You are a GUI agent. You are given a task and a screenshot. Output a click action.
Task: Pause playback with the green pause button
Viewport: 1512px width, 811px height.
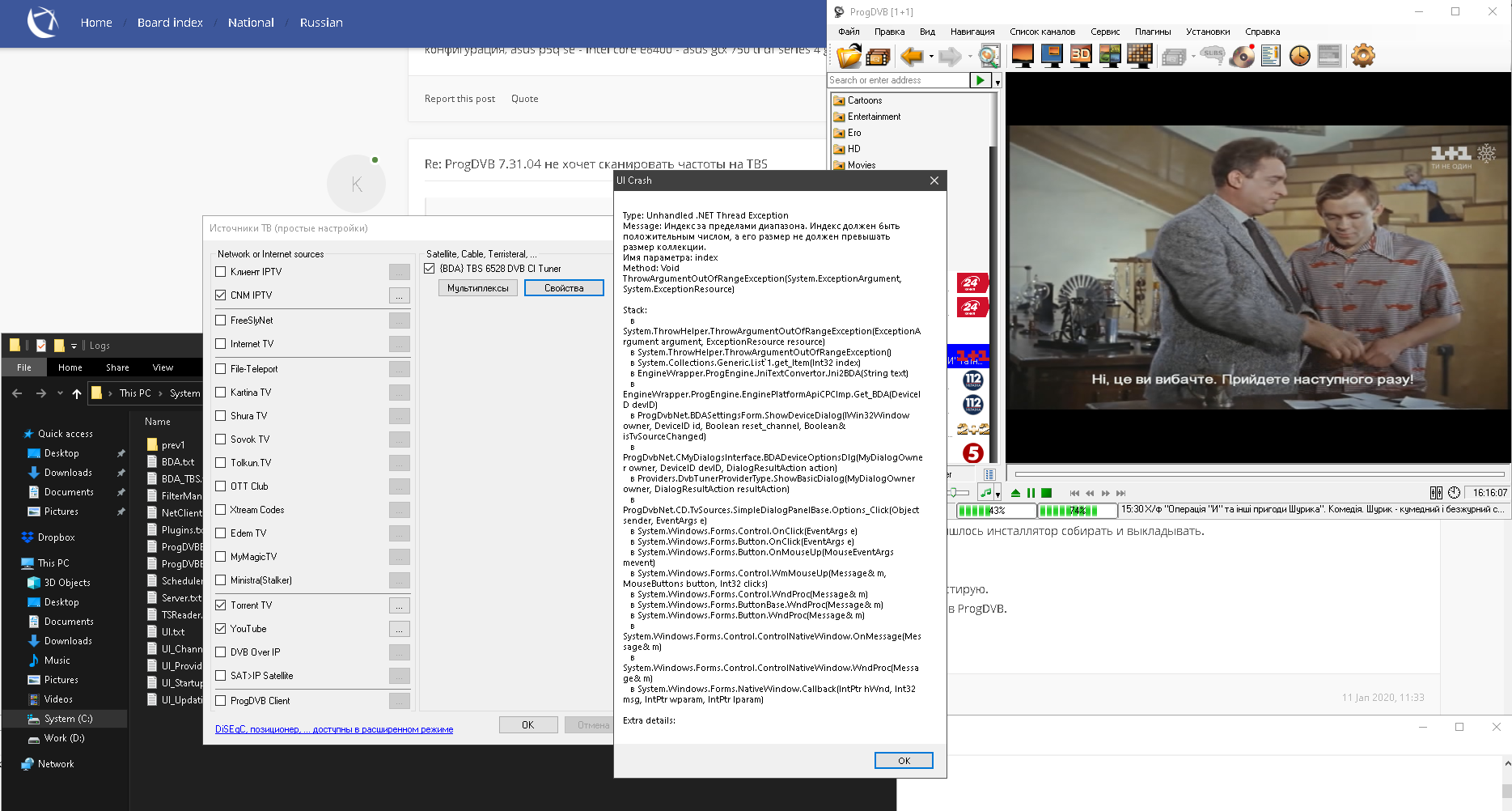pyautogui.click(x=1031, y=493)
